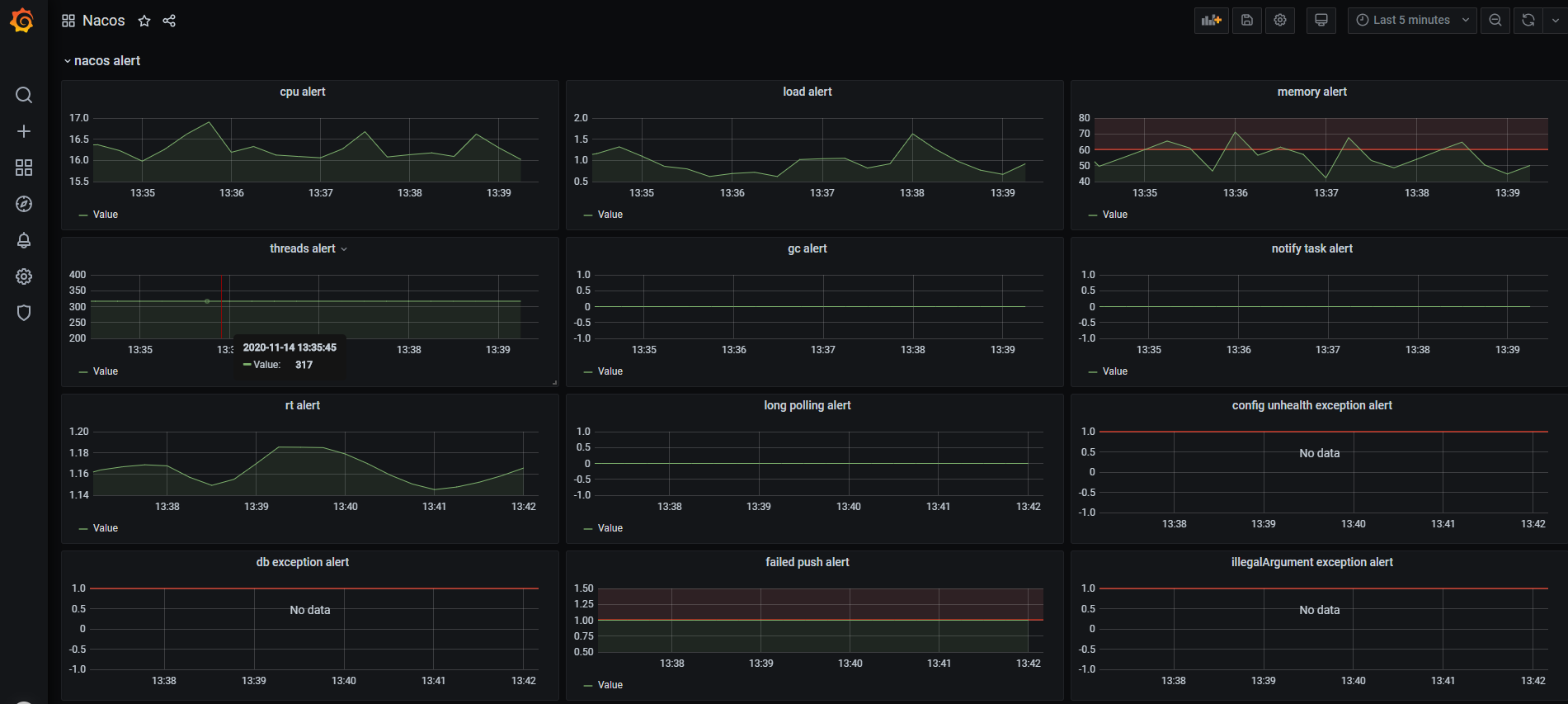Save dashboard with the floppy icon

[1247, 21]
